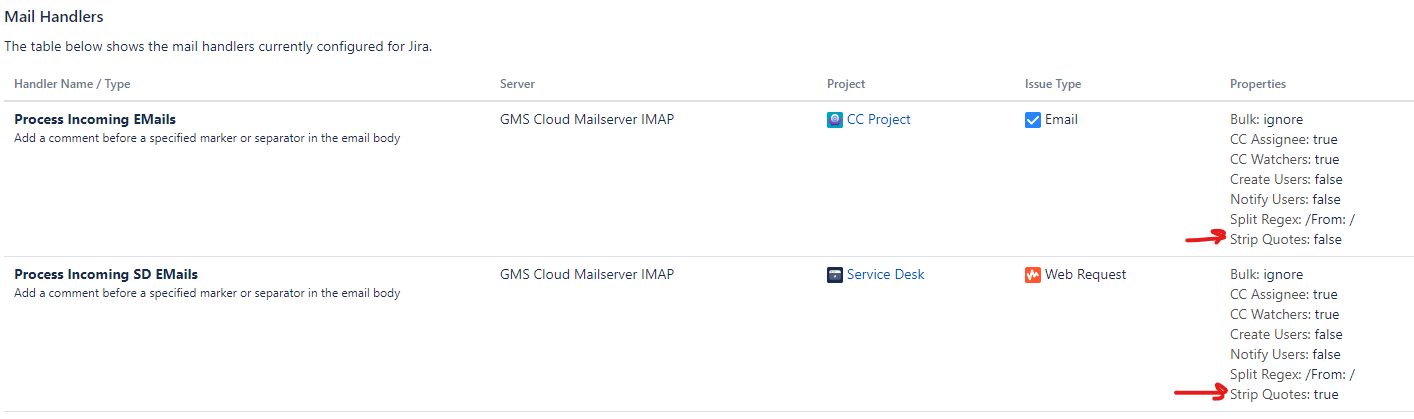Image resolution: width=1414 pixels, height=419 pixels.
Task: Click the Properties column header
Action: click(x=1258, y=84)
